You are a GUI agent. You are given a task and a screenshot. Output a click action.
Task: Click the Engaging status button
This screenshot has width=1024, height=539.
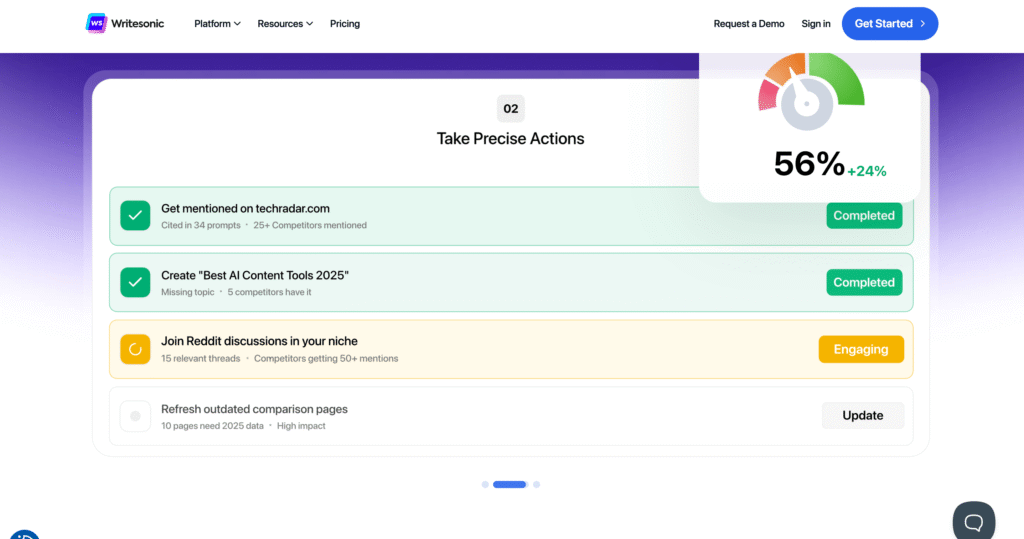(861, 349)
